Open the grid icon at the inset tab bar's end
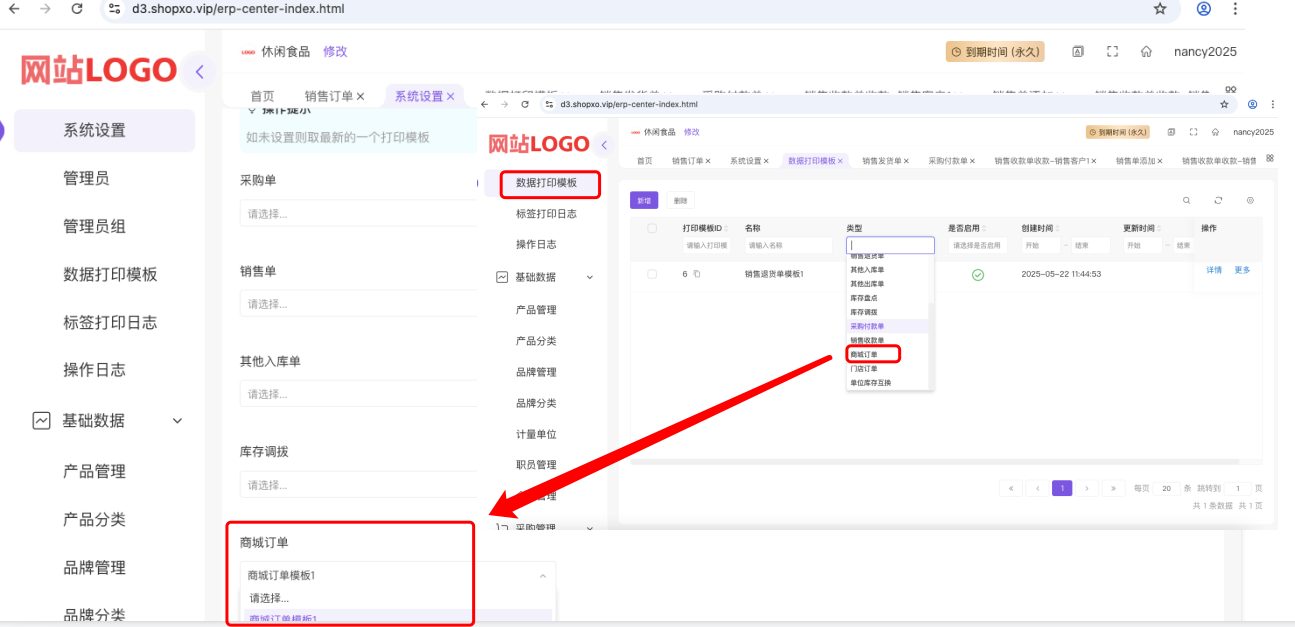The width and height of the screenshot is (1295, 627). pos(1270,158)
